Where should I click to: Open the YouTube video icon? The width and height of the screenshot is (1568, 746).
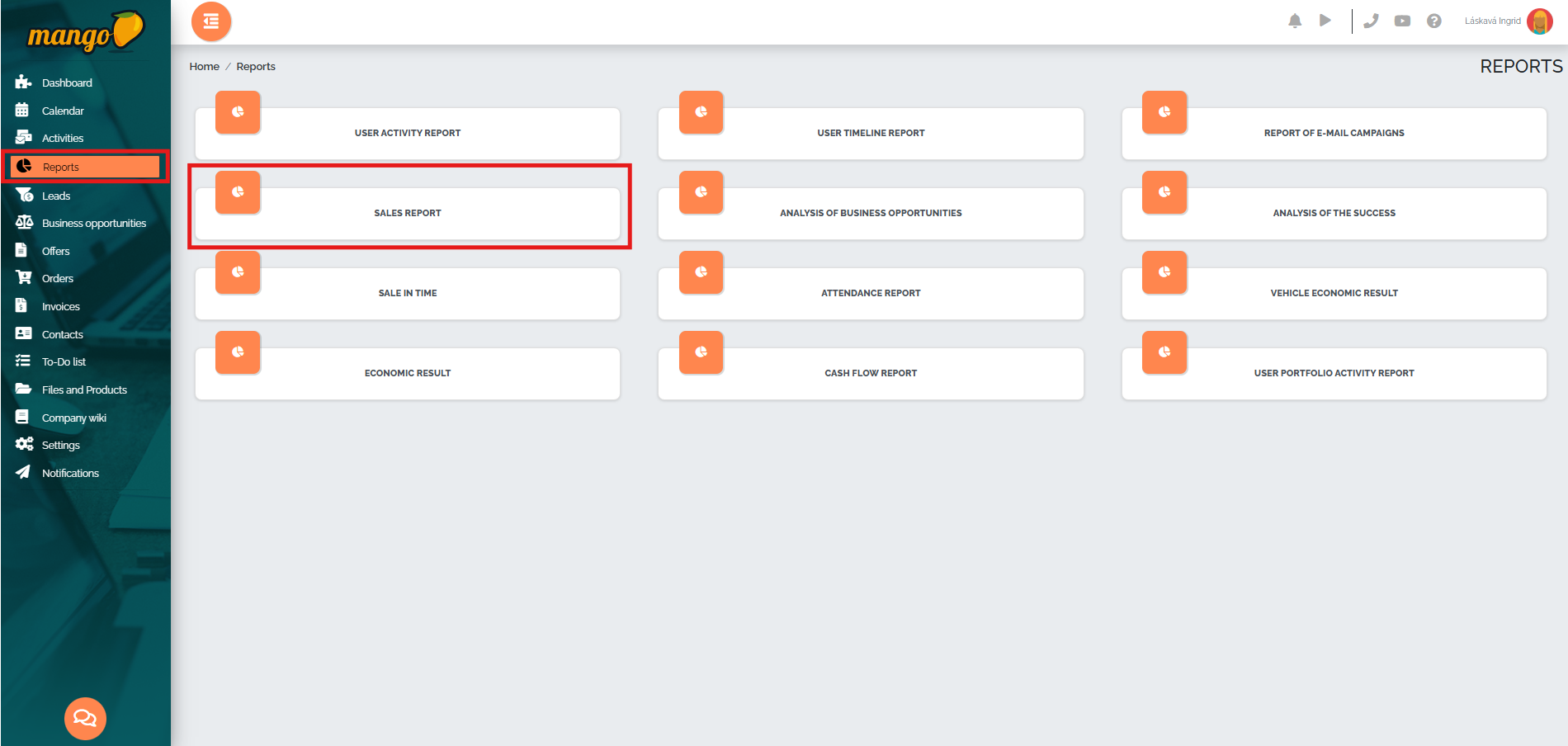coord(1402,21)
